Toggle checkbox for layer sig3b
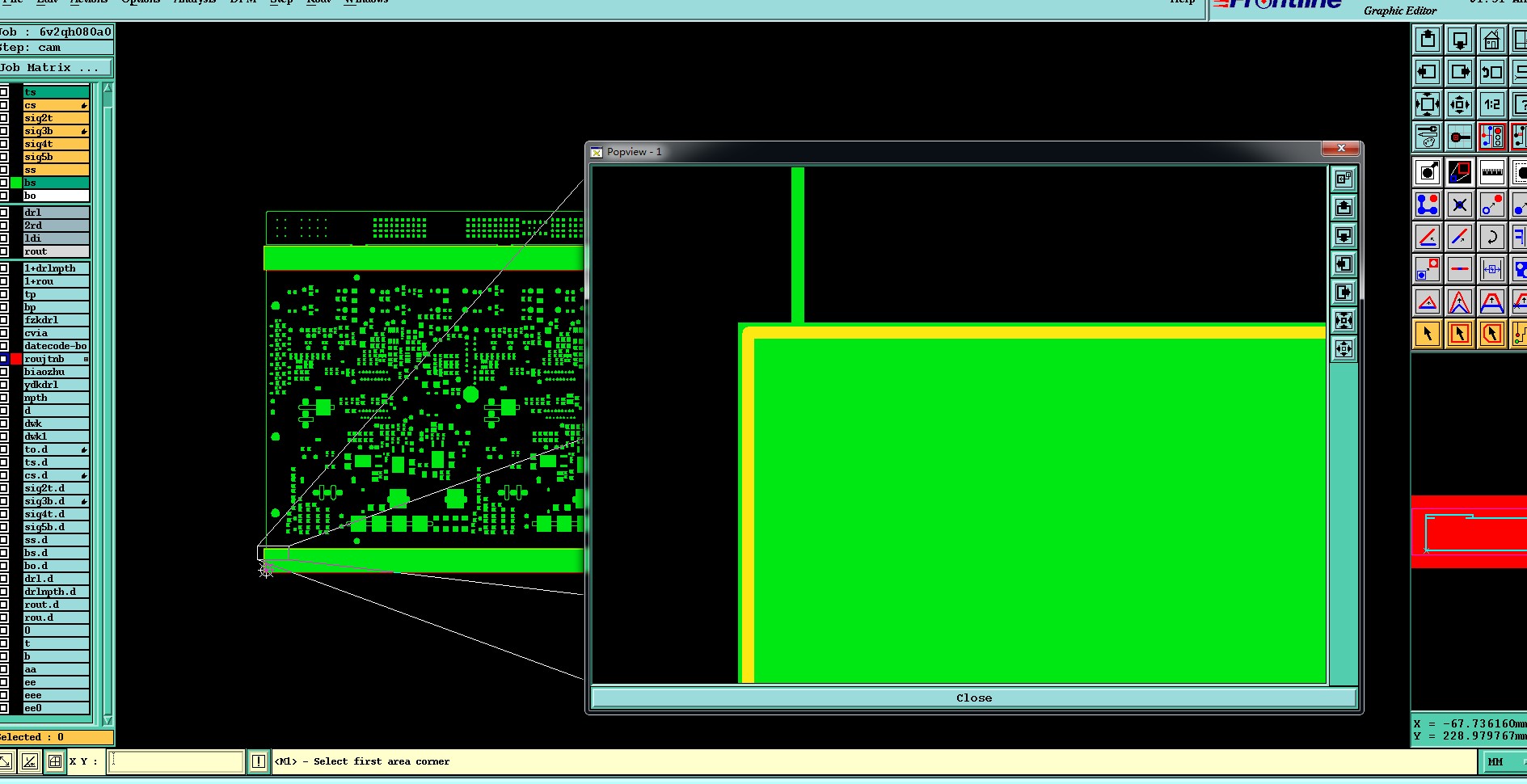The width and height of the screenshot is (1527, 784). 4,131
